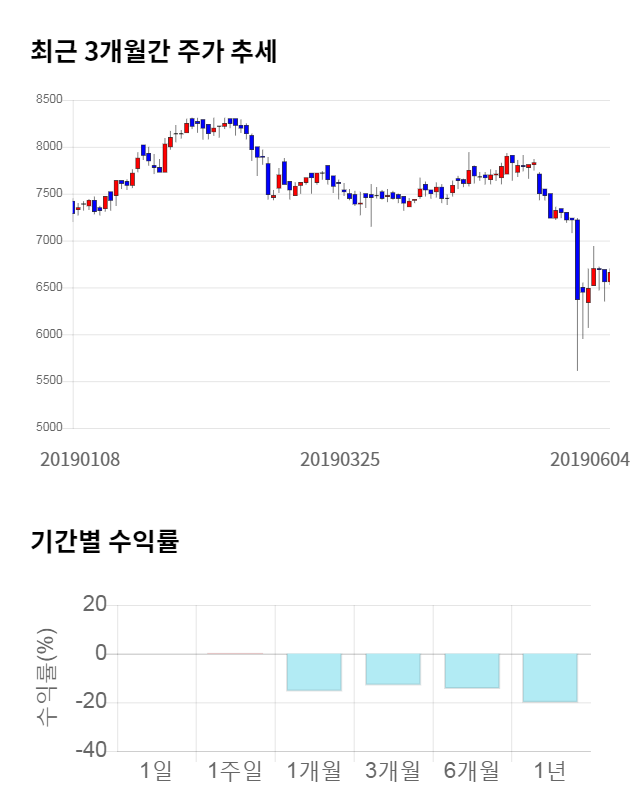The height and width of the screenshot is (810, 640).
Task: Click the -40 return axis label
Action: [94, 750]
